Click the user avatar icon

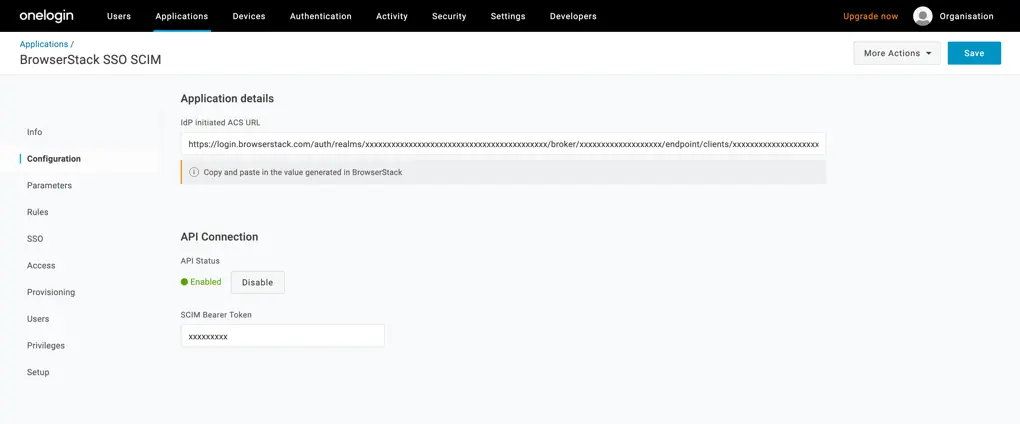coord(922,16)
